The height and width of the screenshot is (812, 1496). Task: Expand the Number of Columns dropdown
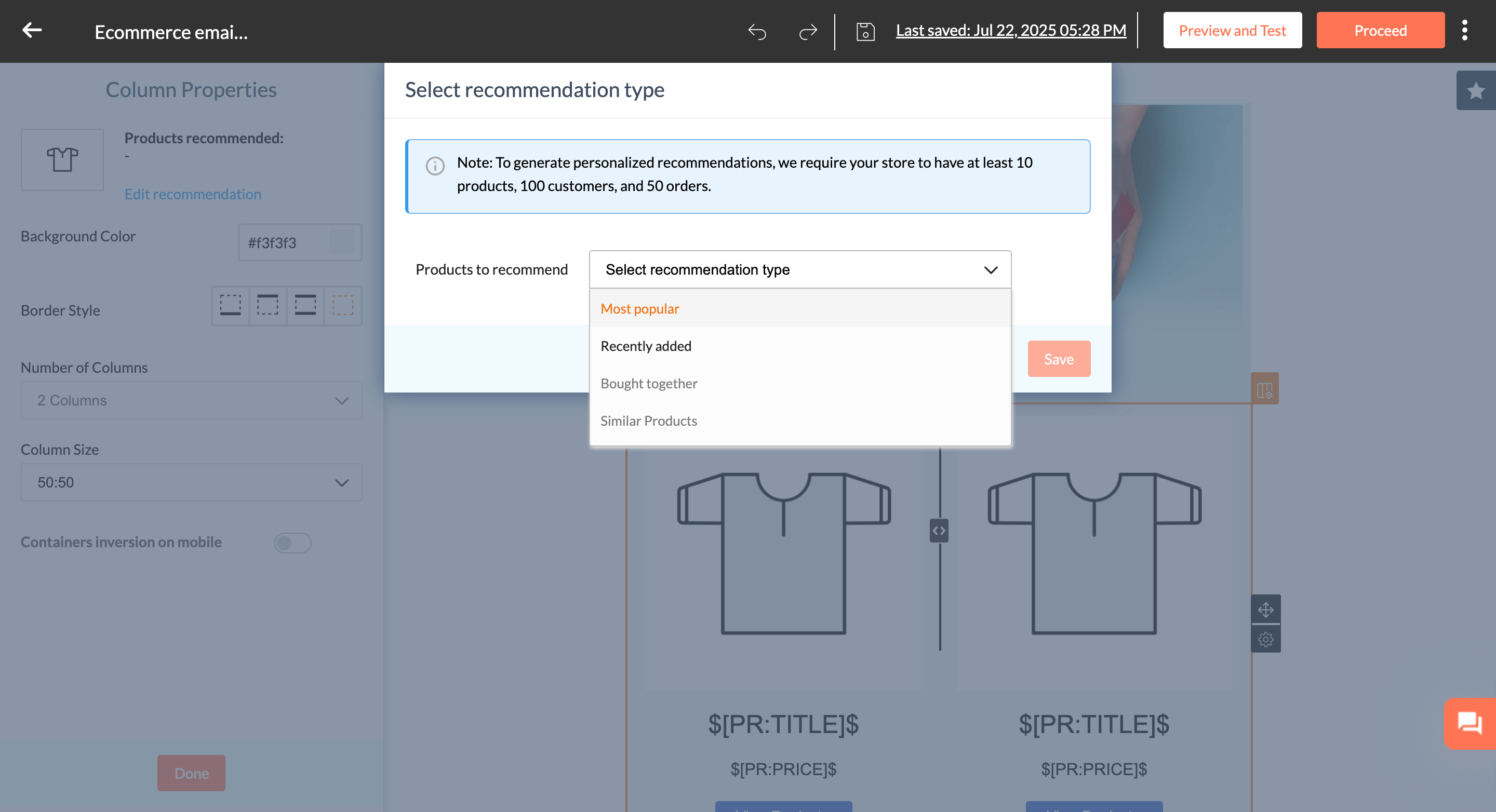click(x=191, y=400)
